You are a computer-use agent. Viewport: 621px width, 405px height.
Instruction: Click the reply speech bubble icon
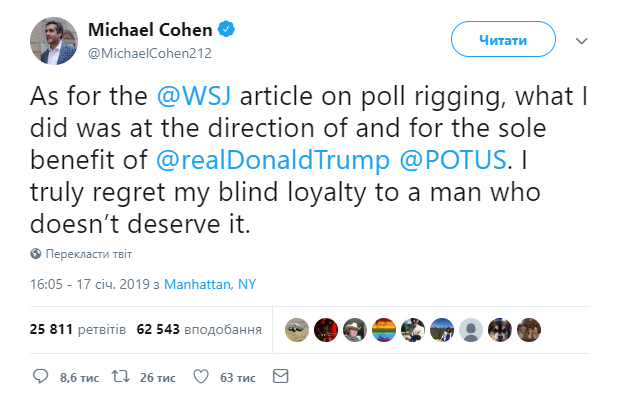coord(41,377)
